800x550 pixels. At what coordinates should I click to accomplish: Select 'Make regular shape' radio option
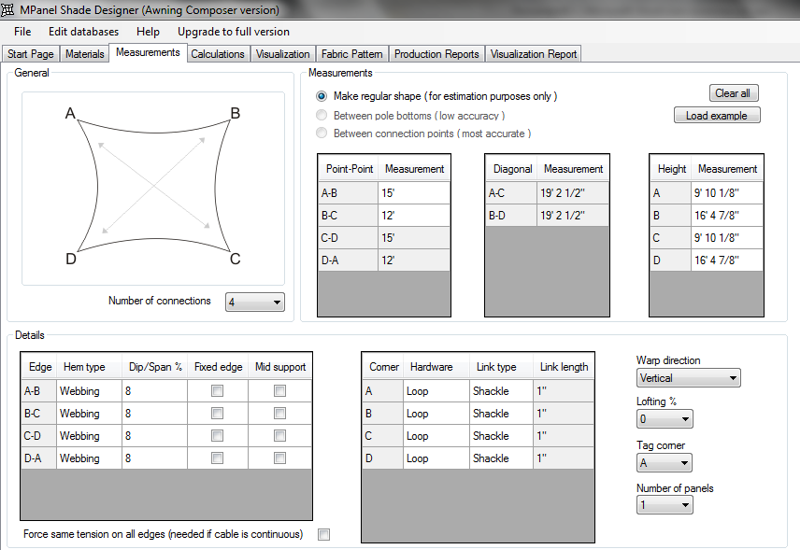pyautogui.click(x=321, y=96)
